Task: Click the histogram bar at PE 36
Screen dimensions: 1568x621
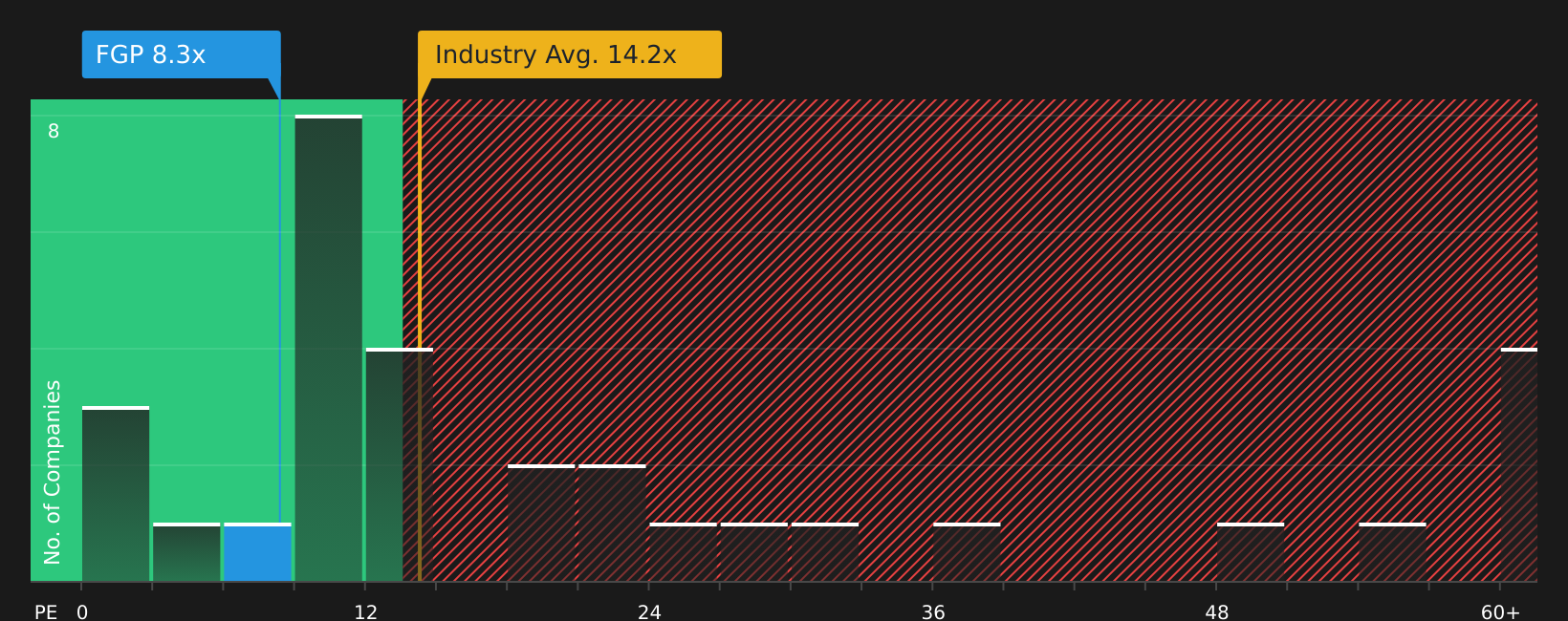Action: click(x=967, y=552)
